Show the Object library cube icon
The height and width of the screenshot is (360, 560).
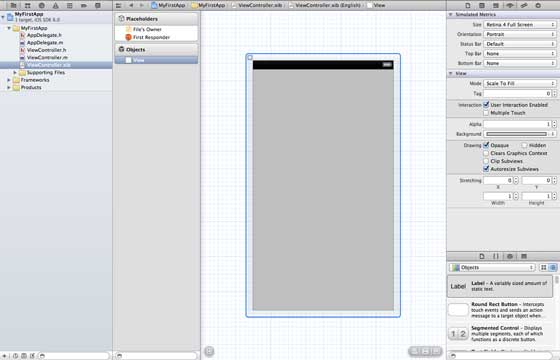click(x=510, y=256)
